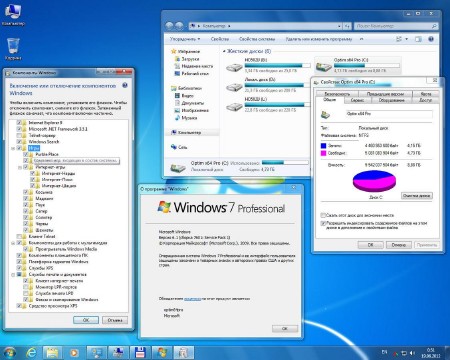This screenshot has width=450, height=360.
Task: Click the address bar refresh icon
Action: click(x=347, y=26)
